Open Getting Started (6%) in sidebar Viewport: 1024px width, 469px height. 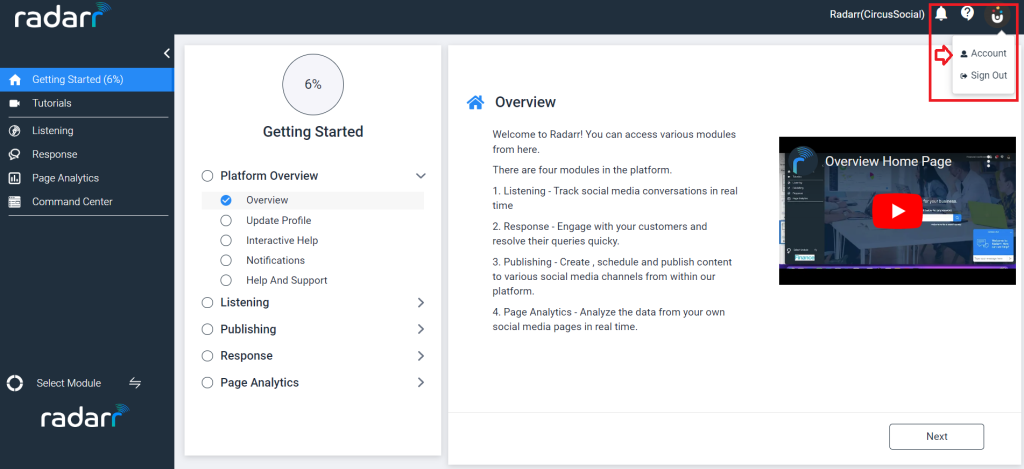[87, 80]
